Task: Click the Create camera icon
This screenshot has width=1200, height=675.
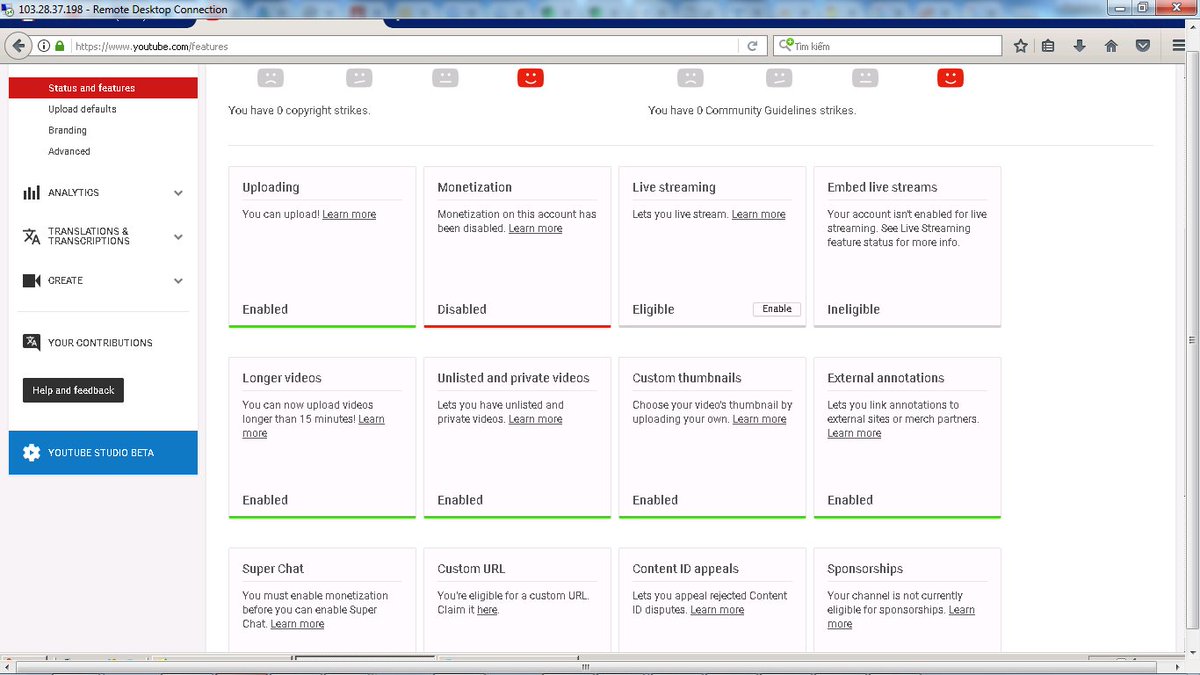Action: click(31, 281)
